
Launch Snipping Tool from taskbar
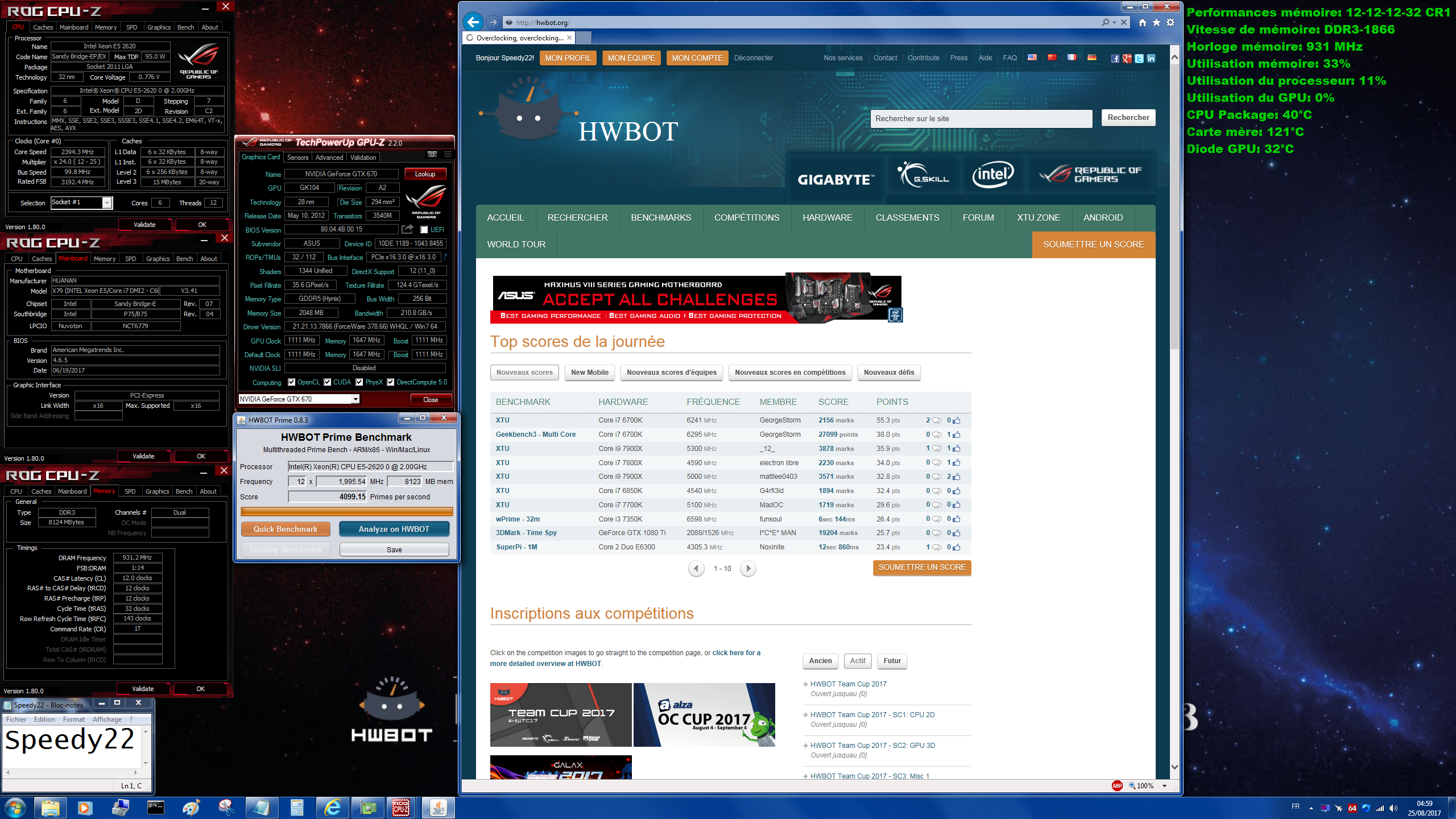coord(226,808)
